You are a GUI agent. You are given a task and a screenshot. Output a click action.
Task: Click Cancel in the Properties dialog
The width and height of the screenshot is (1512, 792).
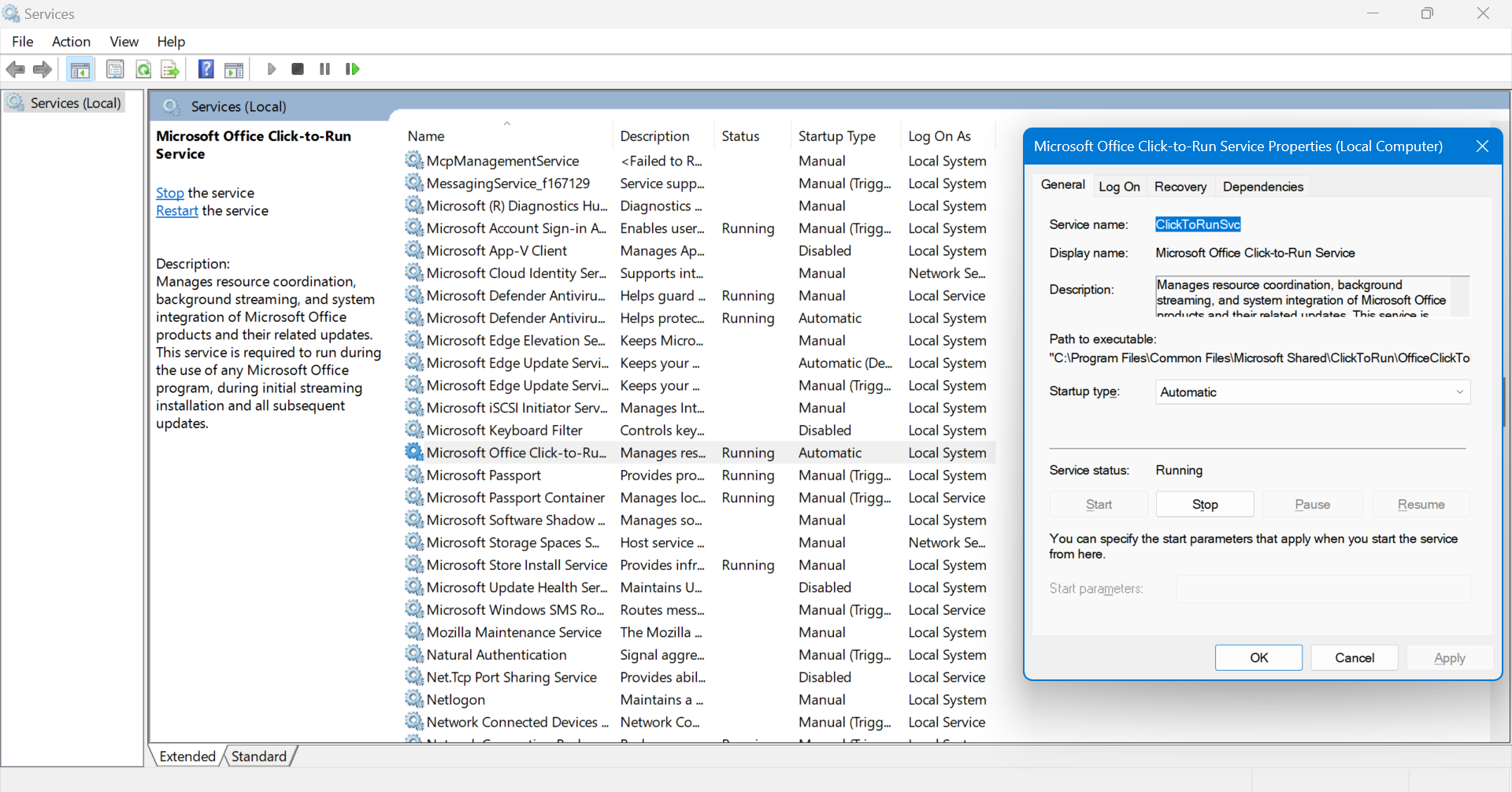click(1354, 658)
